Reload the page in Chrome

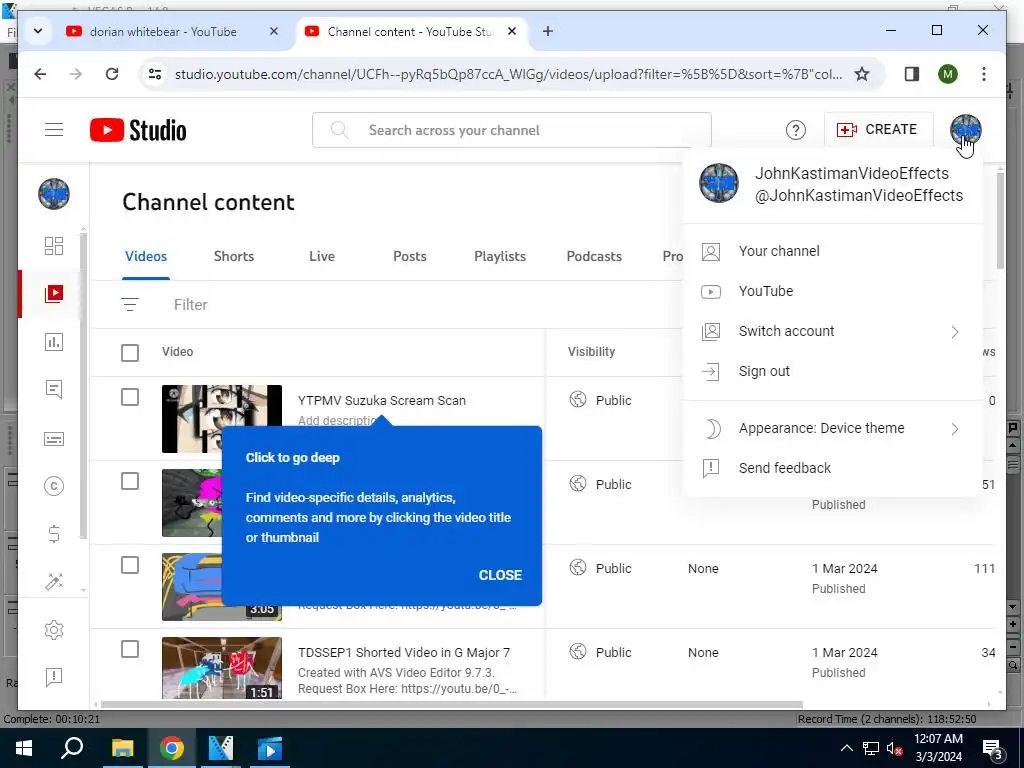click(112, 74)
